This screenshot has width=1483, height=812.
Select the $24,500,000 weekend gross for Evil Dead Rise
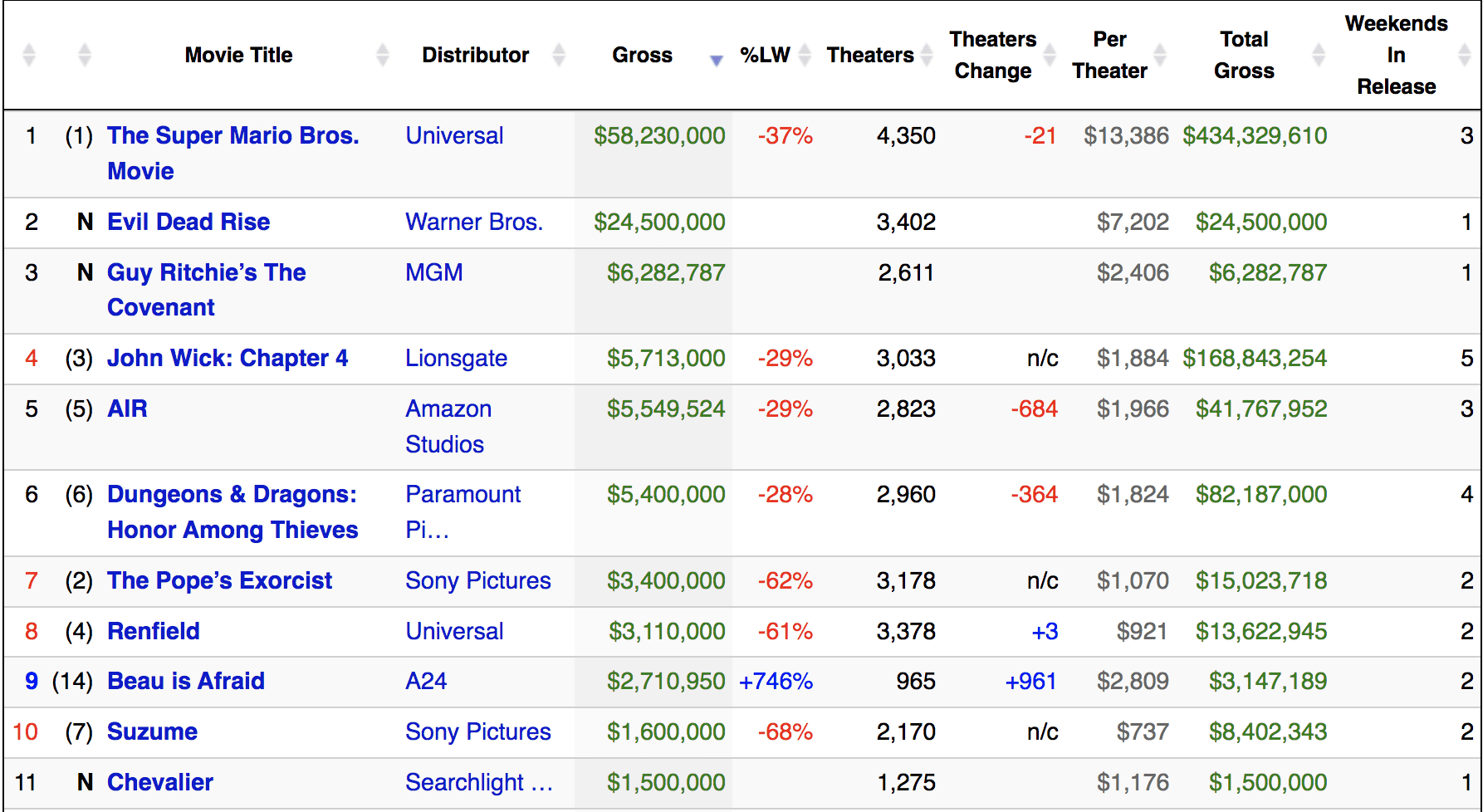(659, 222)
